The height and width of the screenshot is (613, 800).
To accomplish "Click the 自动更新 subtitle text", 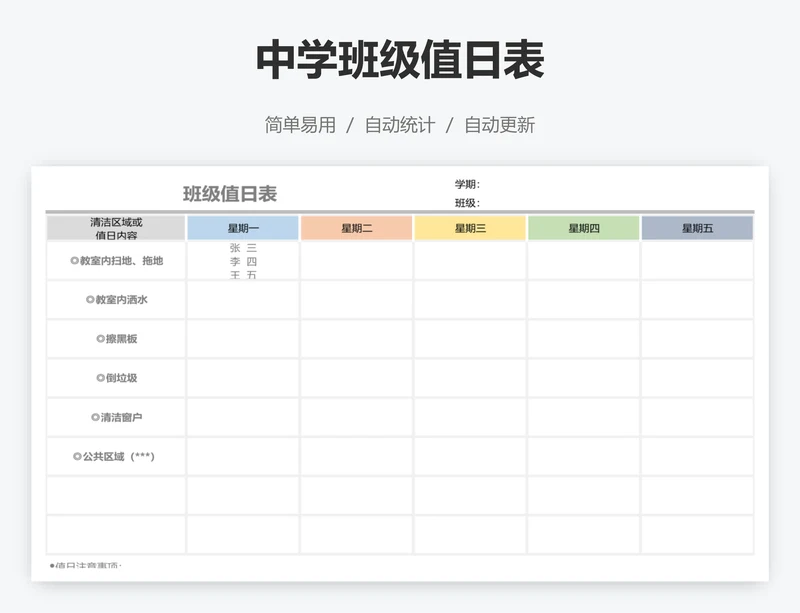I will click(499, 125).
